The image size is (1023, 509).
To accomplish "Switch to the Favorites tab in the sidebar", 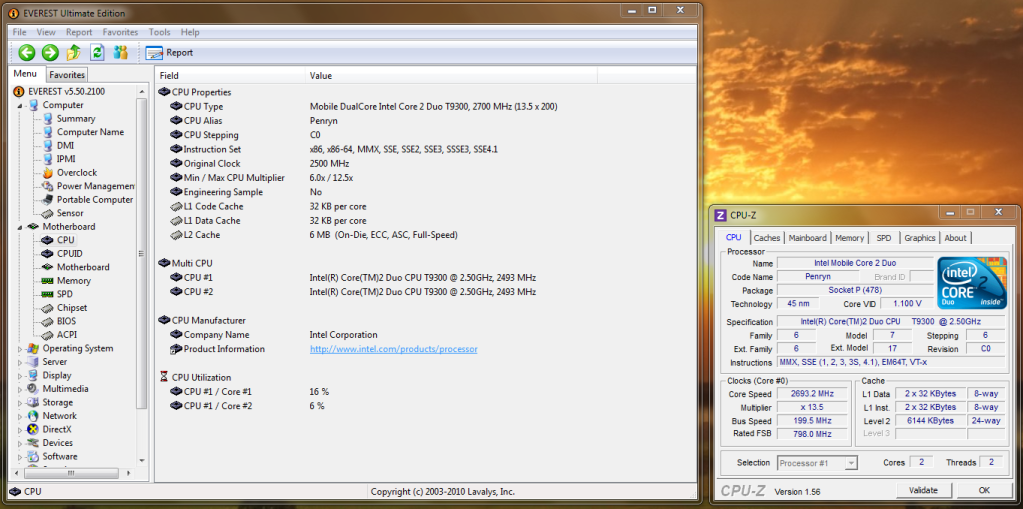I will 67,75.
